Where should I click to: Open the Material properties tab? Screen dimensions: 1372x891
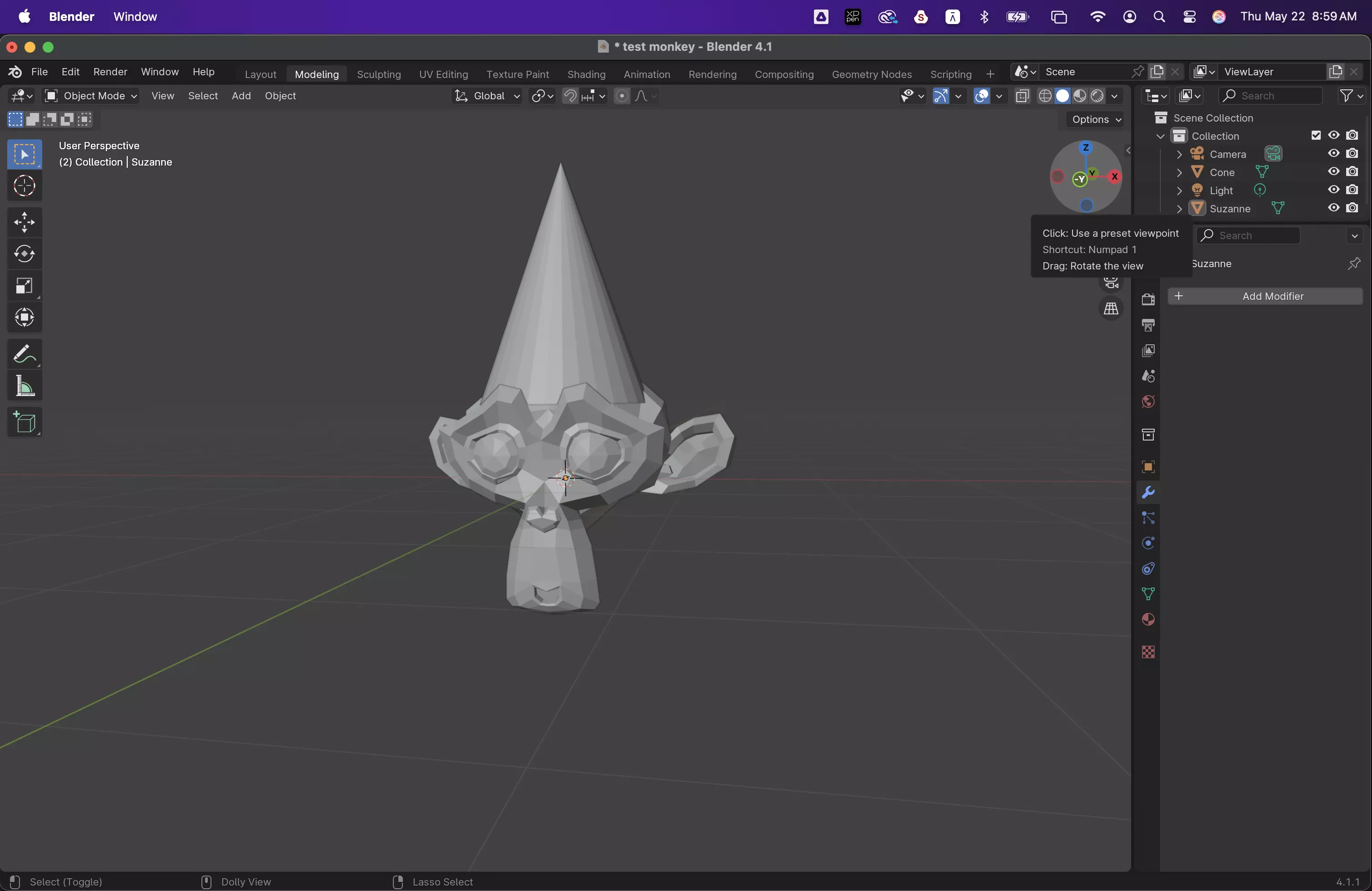coord(1148,620)
